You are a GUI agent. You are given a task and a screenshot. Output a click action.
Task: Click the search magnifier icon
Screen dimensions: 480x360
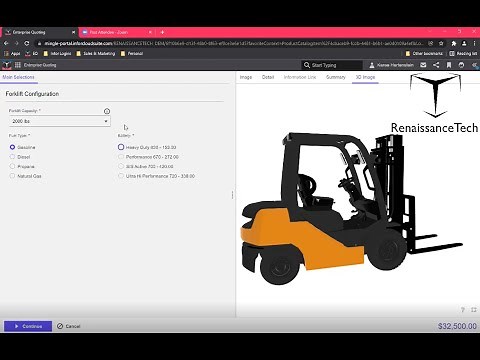coord(307,65)
